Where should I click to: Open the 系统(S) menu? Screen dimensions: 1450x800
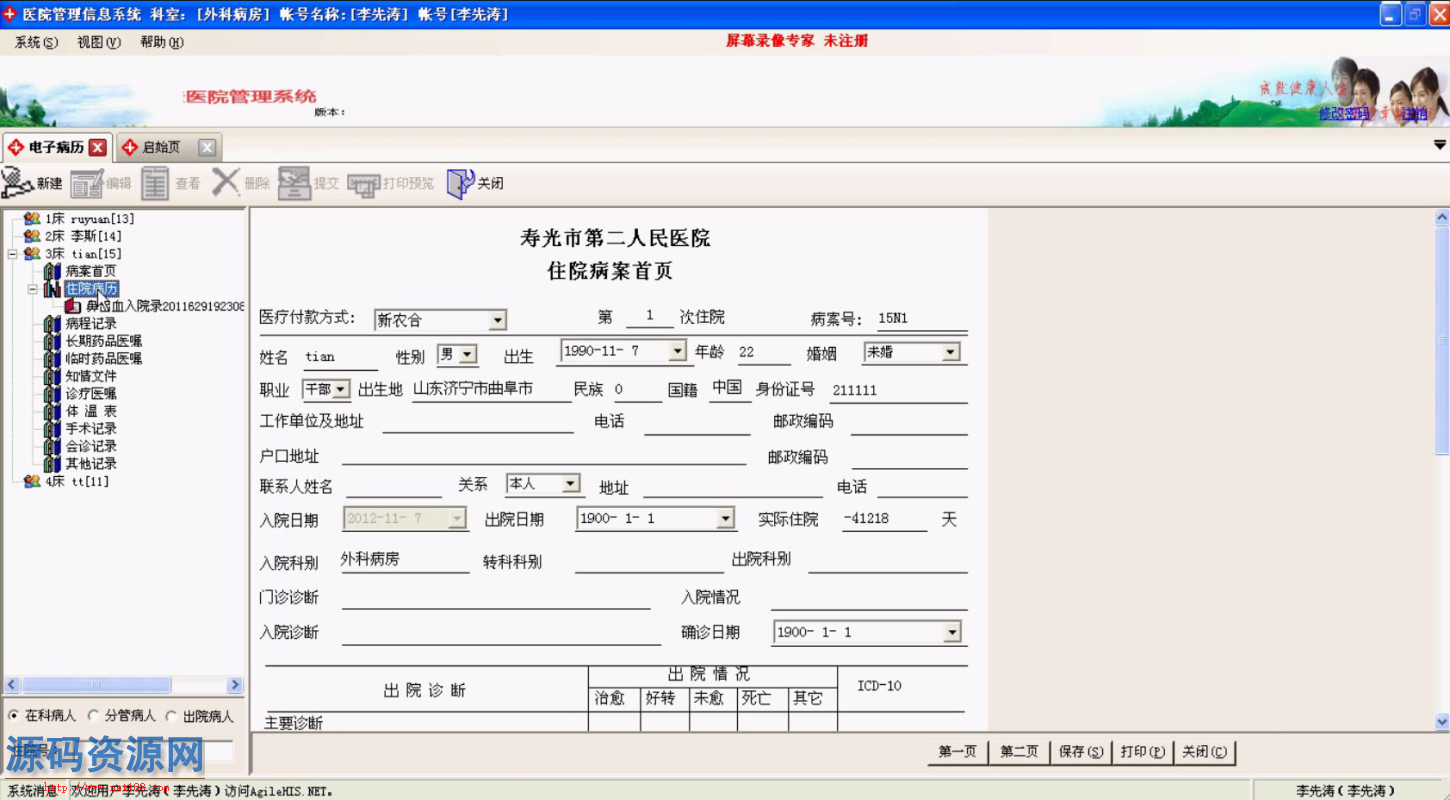click(36, 42)
